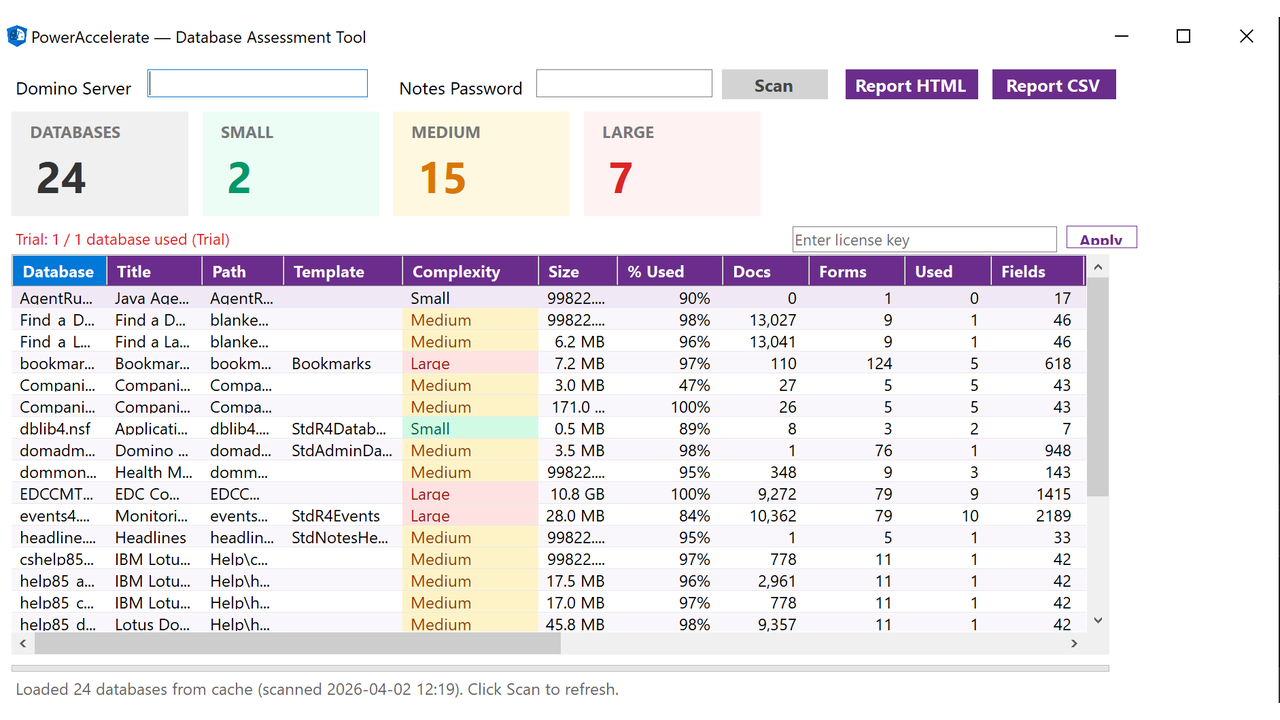This screenshot has height=720, width=1280.
Task: Maximize the PowerAccelerate window
Action: tap(1183, 36)
